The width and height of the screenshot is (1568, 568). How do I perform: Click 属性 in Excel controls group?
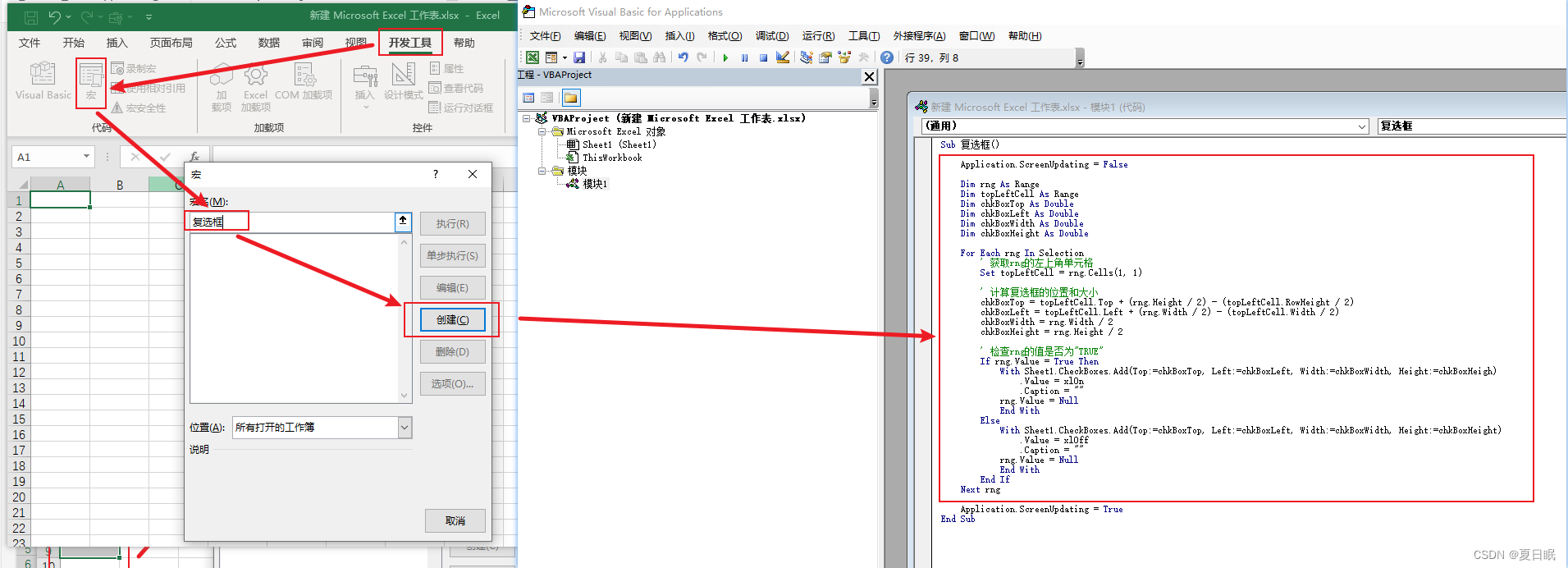447,69
